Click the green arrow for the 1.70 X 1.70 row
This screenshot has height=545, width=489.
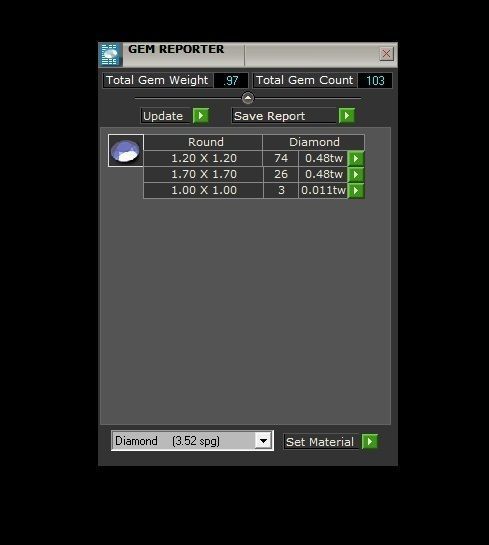(x=356, y=174)
